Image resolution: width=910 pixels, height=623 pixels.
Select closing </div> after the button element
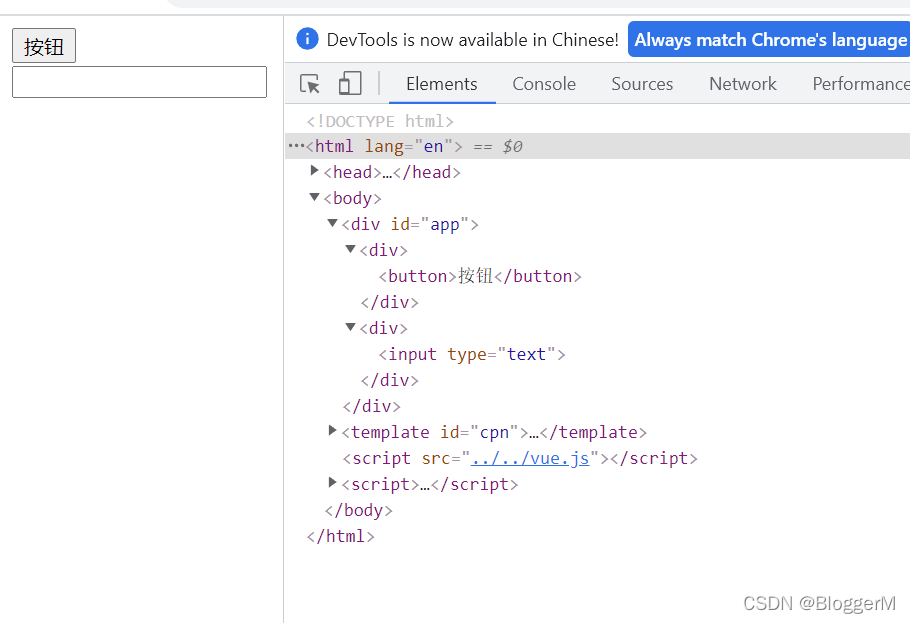tap(389, 302)
